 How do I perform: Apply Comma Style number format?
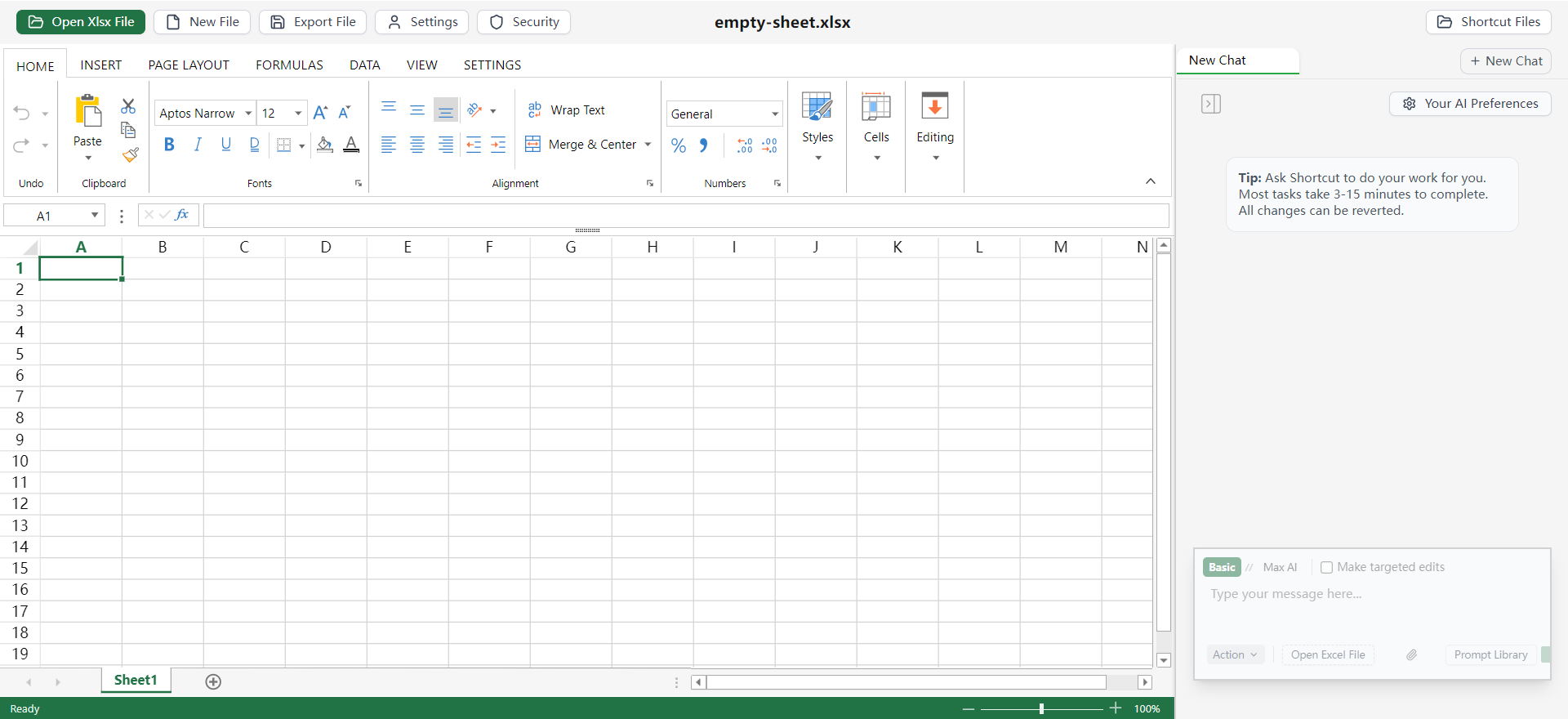coord(703,145)
